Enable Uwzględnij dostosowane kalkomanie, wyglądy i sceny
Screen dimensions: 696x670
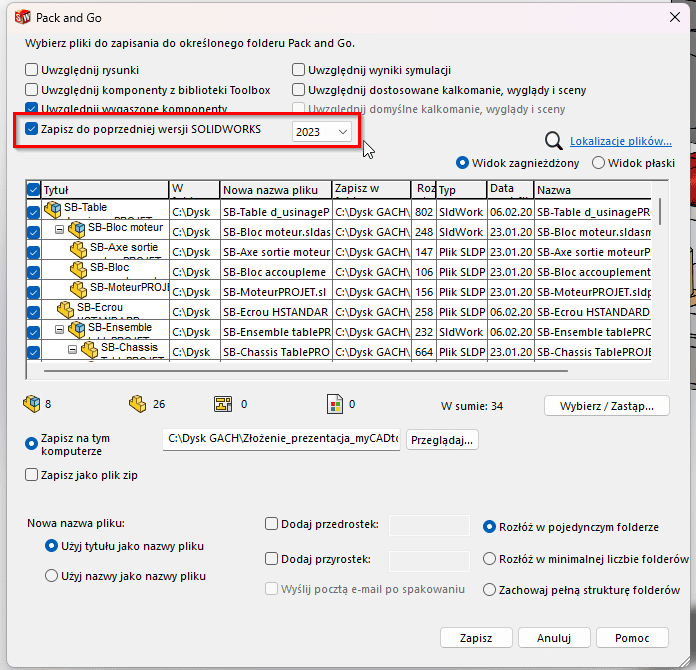click(298, 90)
